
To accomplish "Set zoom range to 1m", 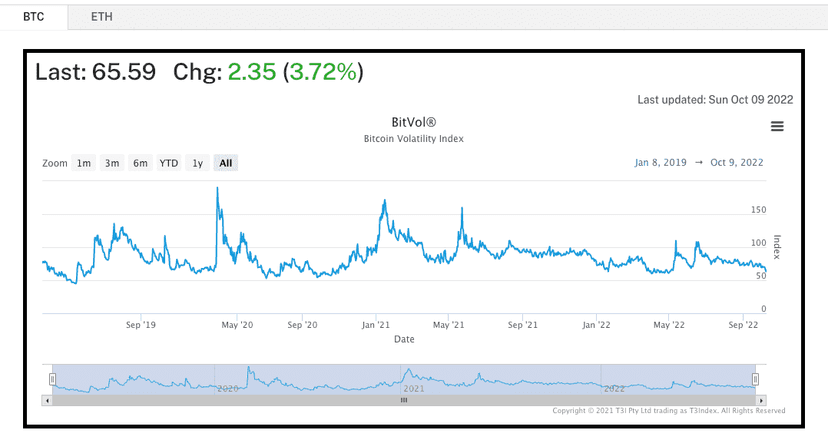I will (x=83, y=163).
